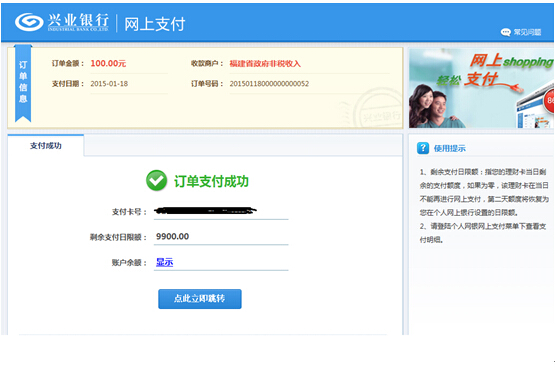This screenshot has width=555, height=367.
Task: Click the 订单支付成功 success message
Action: pos(211,181)
